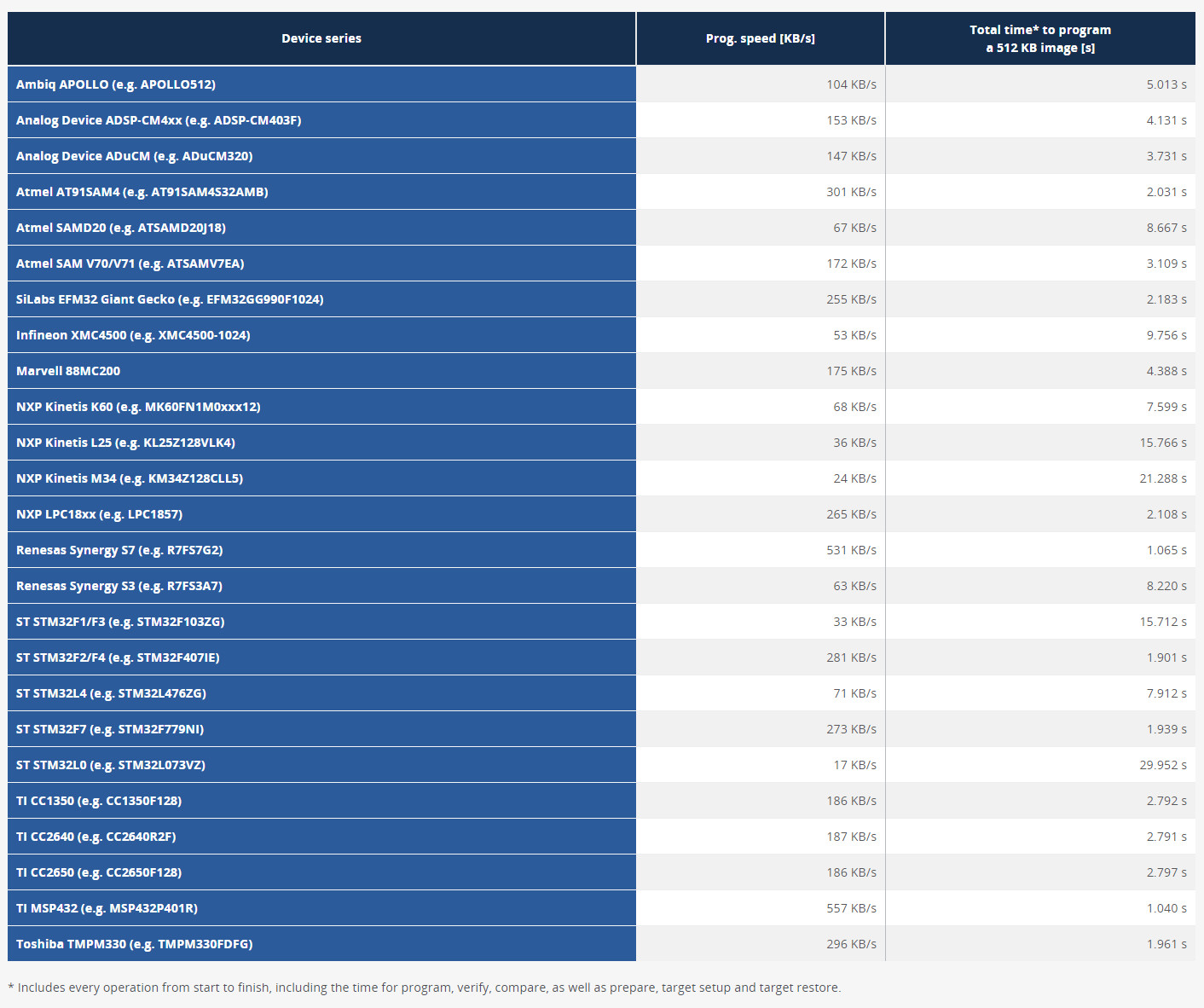Click the 175 KB/s speed value

click(x=851, y=371)
